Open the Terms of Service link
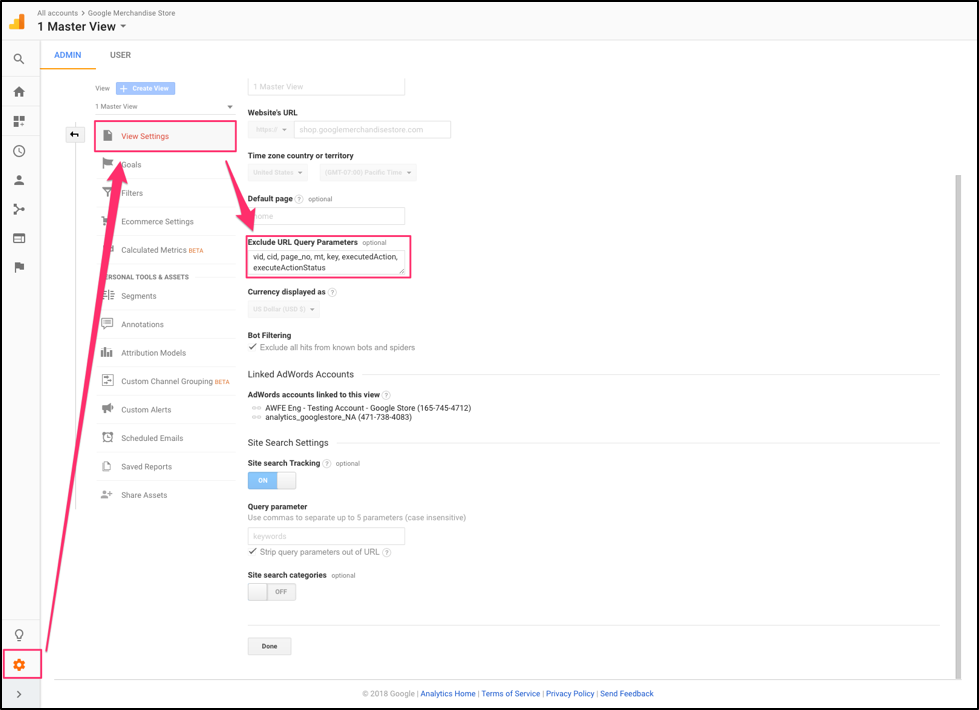979x710 pixels. pyautogui.click(x=511, y=694)
